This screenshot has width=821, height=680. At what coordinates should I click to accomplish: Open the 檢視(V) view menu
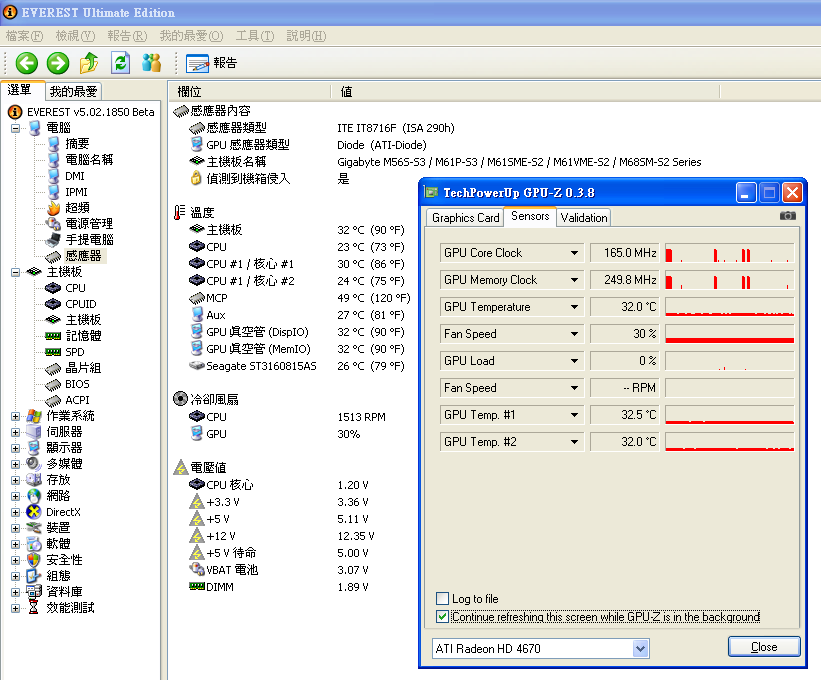(75, 36)
